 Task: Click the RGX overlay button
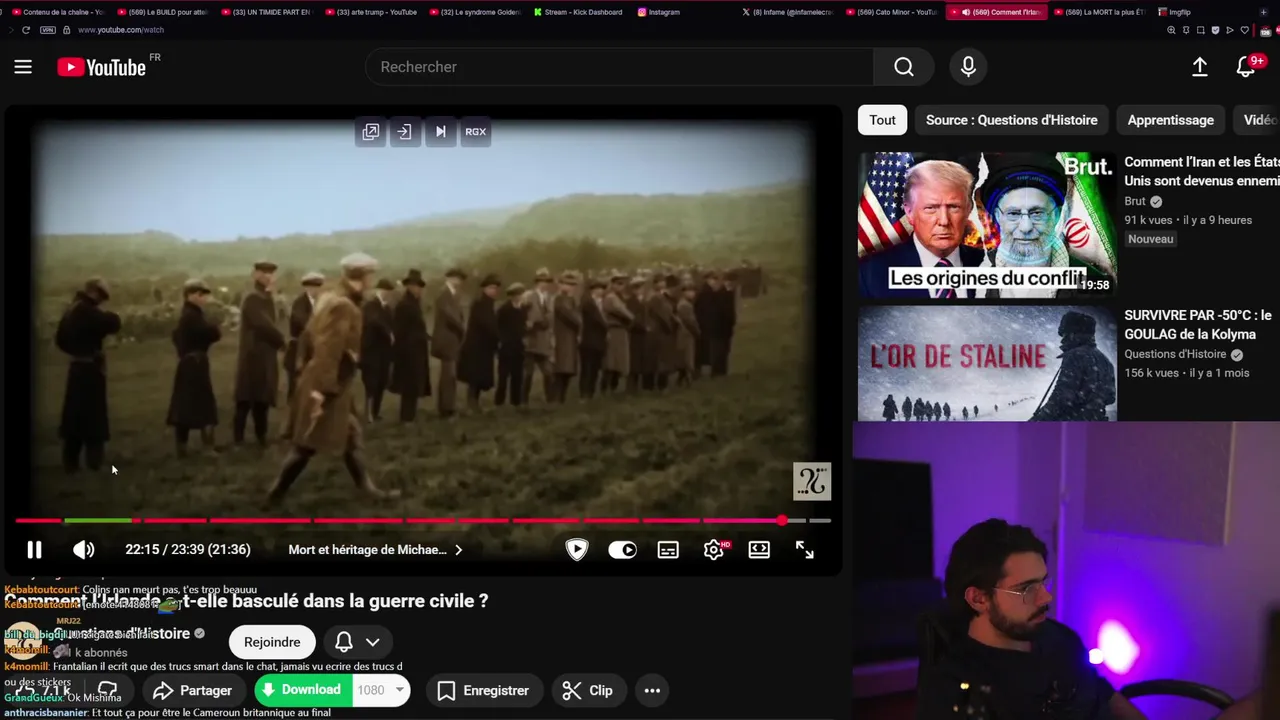pos(476,132)
